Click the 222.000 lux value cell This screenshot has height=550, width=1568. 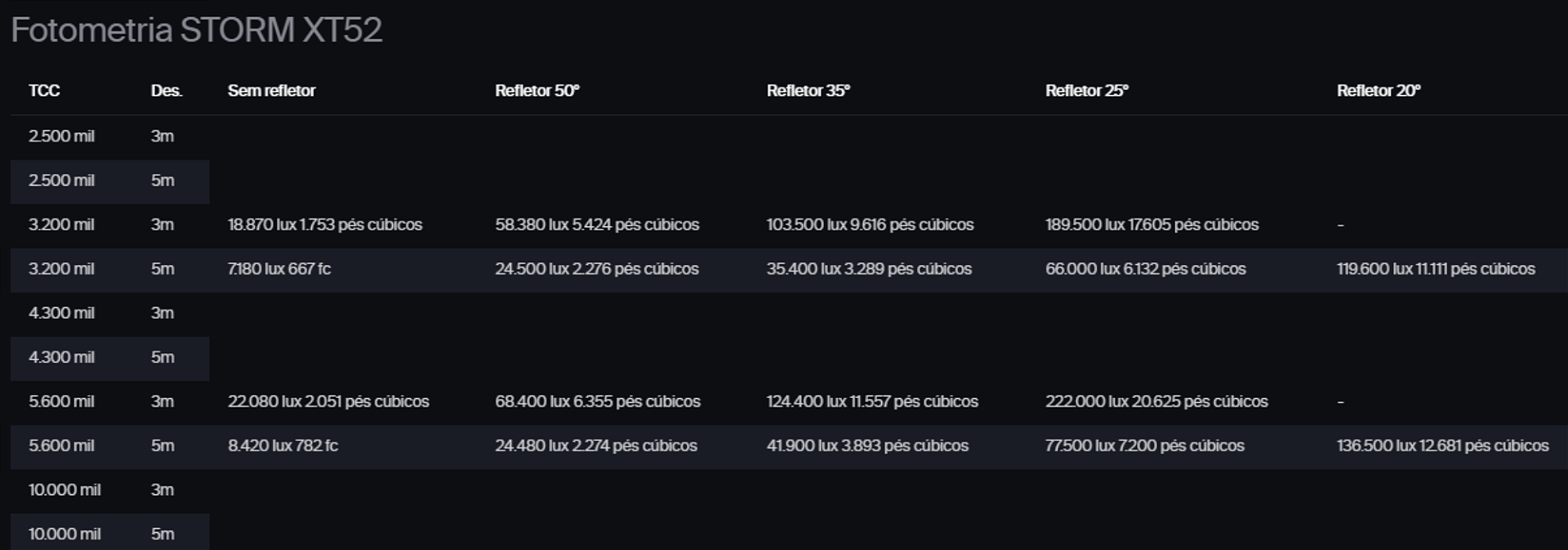tap(1156, 401)
